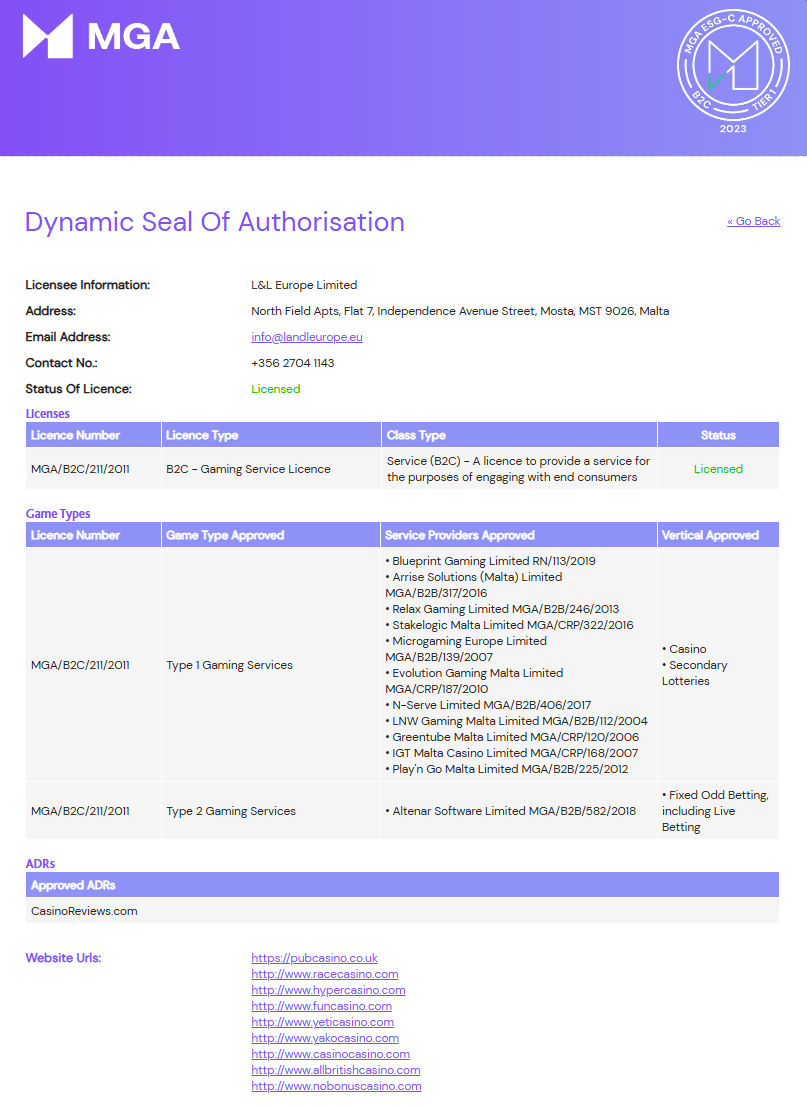Viewport: 807px width, 1107px height.
Task: Click Relax Gaming Limited MGA/B2B/246/2013 entry
Action: [x=503, y=609]
